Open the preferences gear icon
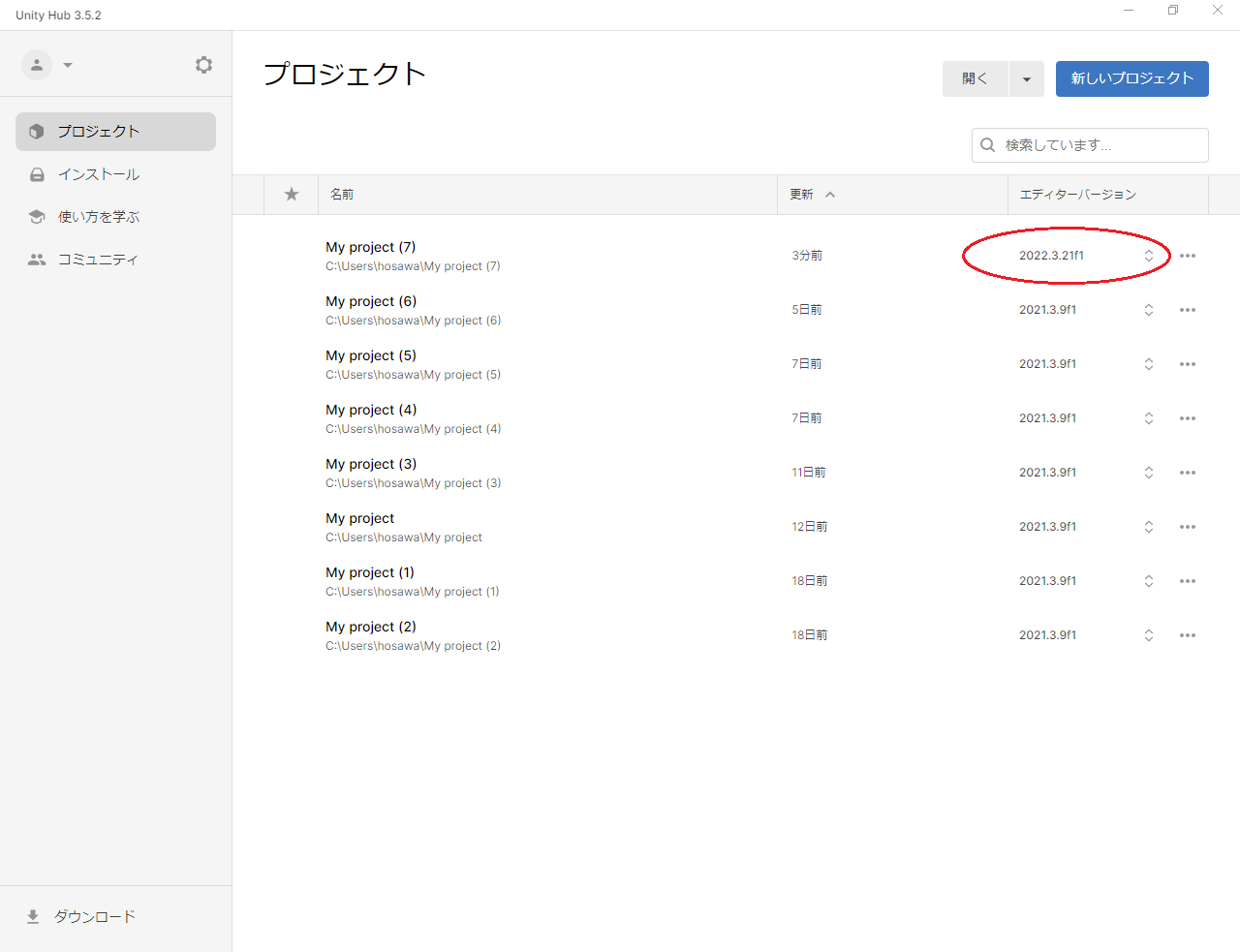 click(x=203, y=65)
